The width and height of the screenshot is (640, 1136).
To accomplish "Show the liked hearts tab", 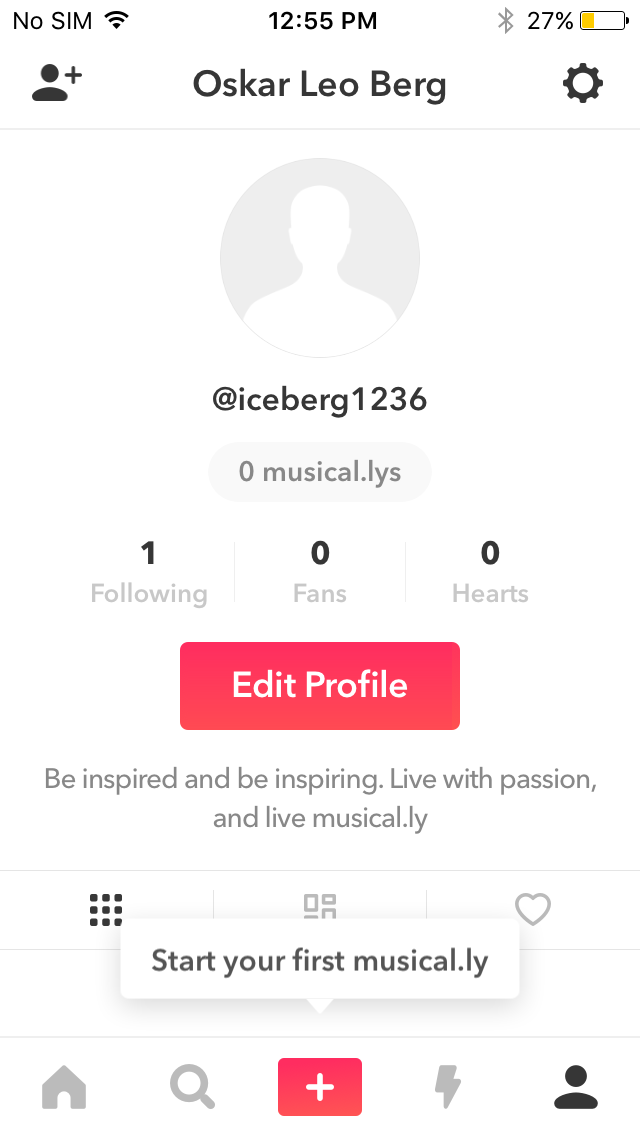I will 533,909.
